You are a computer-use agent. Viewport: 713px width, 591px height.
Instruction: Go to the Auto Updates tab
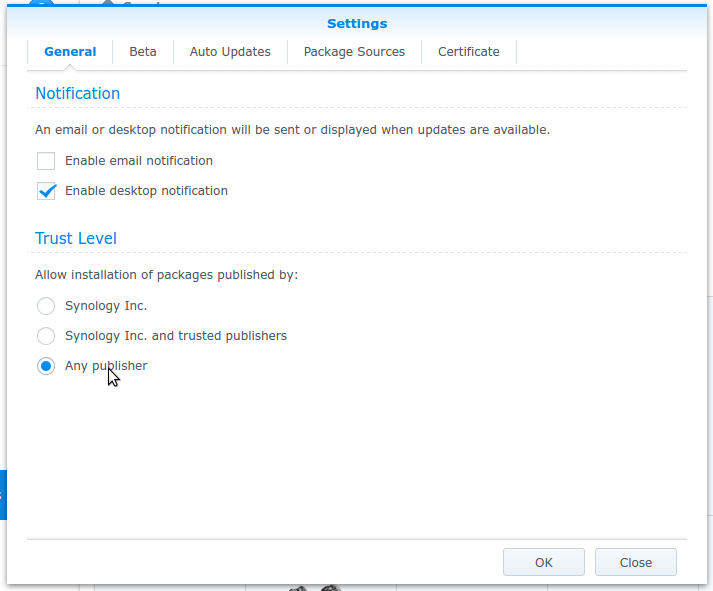230,52
